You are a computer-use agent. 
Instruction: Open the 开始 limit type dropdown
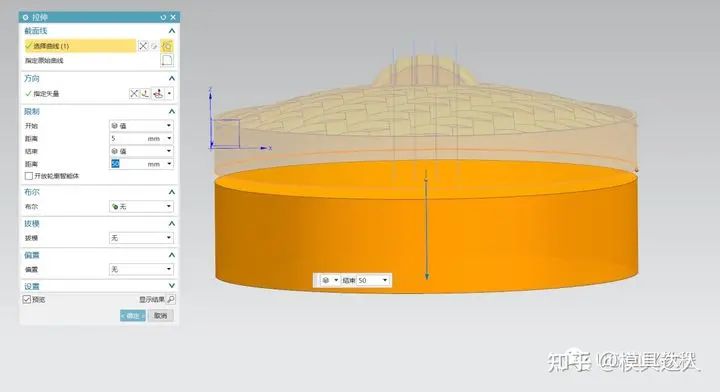tap(141, 125)
